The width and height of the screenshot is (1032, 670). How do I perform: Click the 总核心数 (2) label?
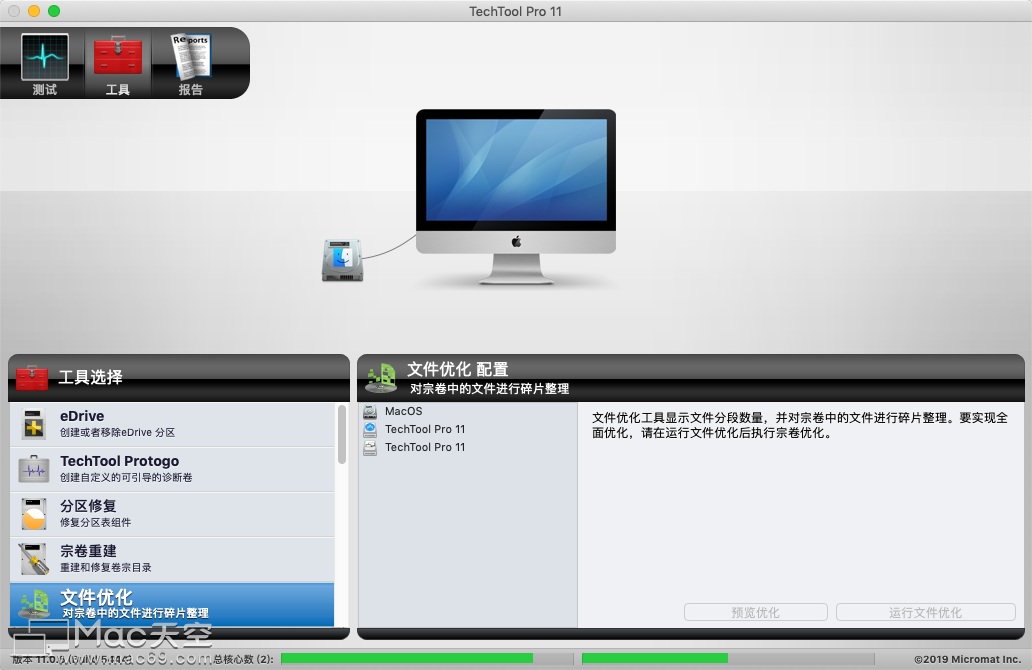pos(244,659)
